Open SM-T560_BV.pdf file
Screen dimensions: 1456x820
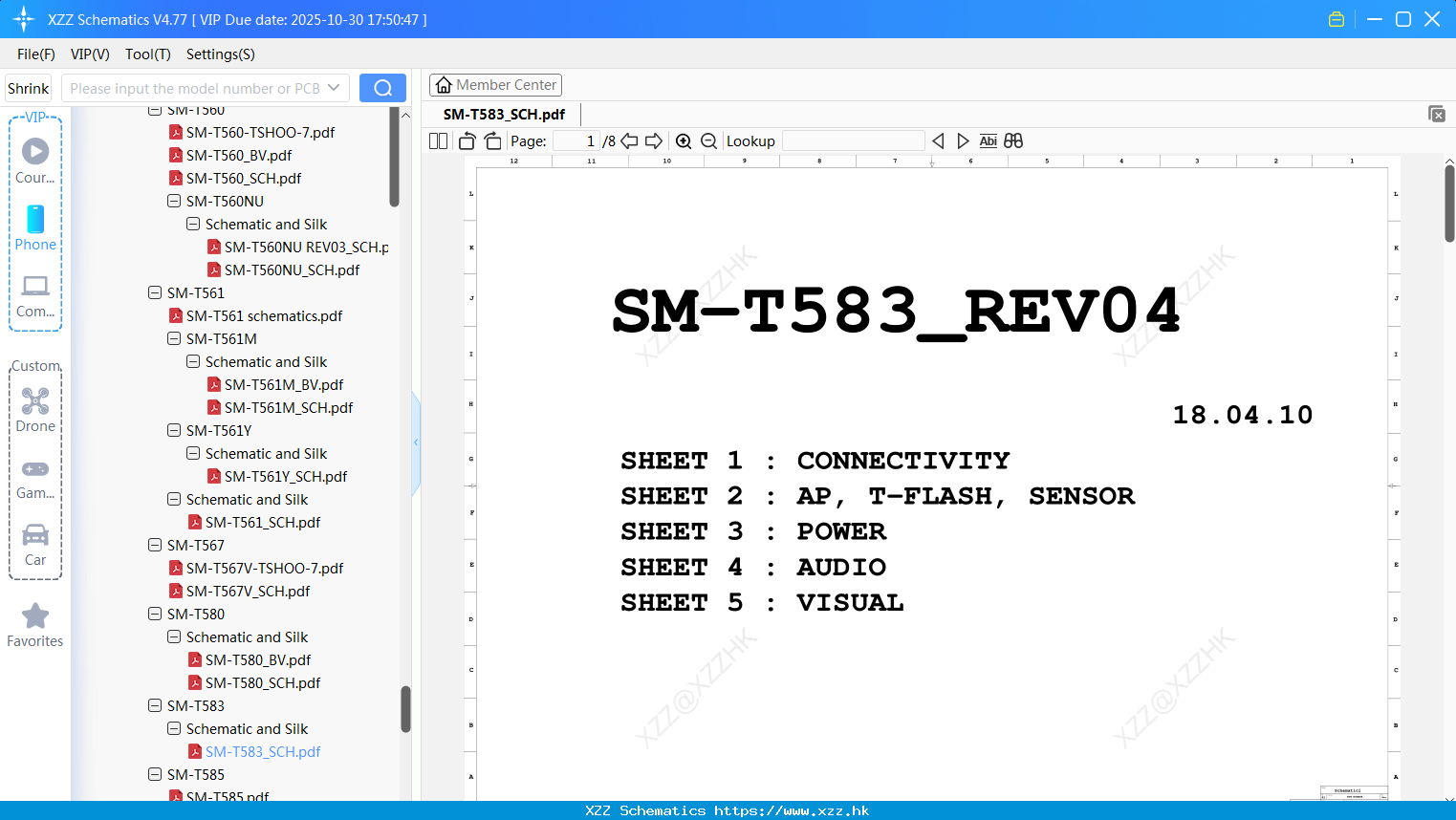(239, 155)
